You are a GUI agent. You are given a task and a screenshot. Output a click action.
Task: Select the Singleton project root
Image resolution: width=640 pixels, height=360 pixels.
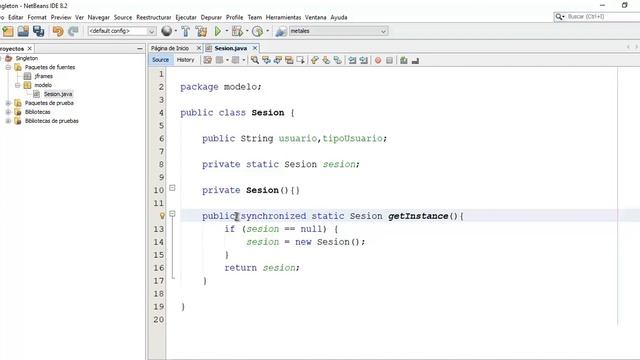click(x=27, y=58)
